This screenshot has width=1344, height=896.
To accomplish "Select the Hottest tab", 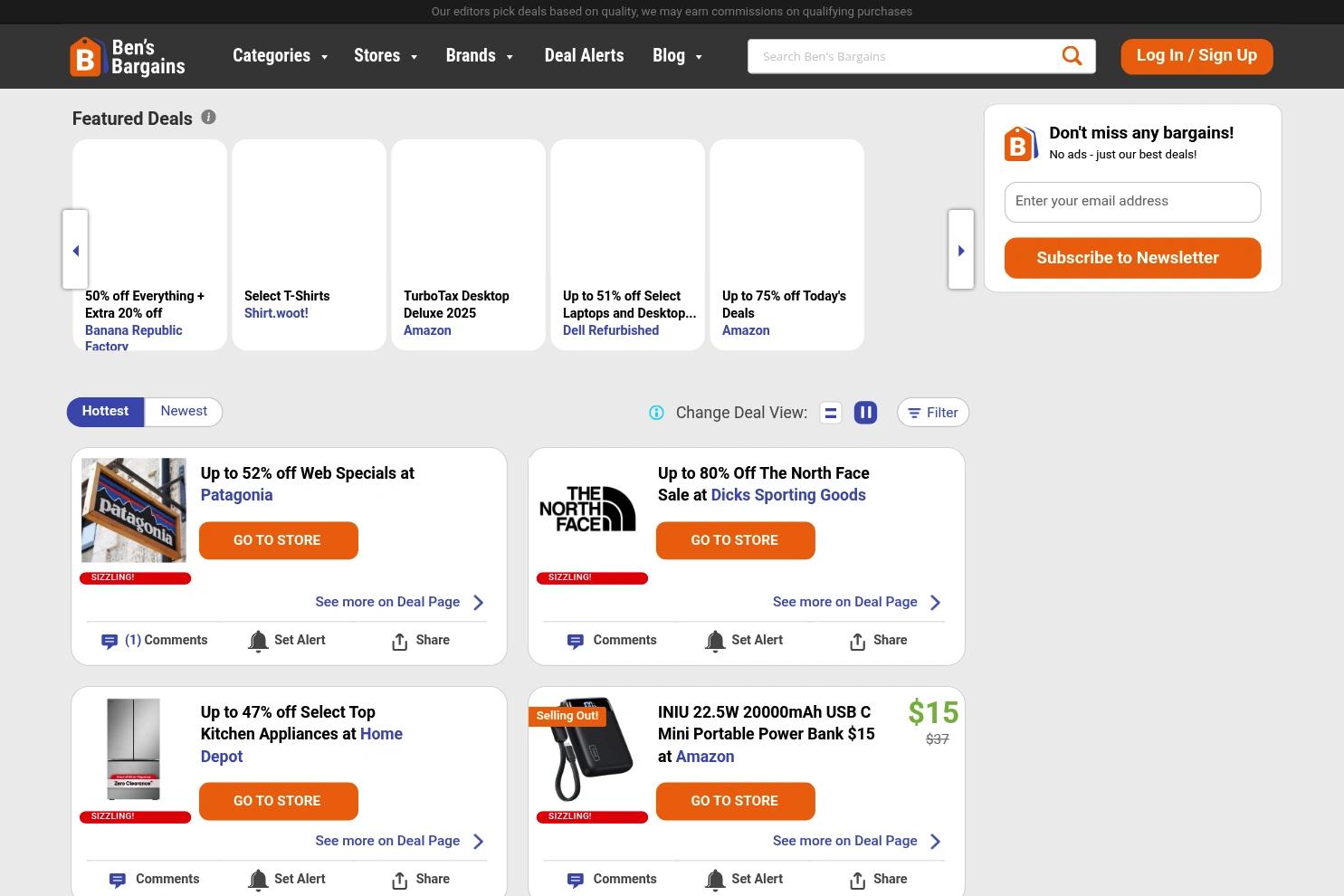I will point(105,412).
